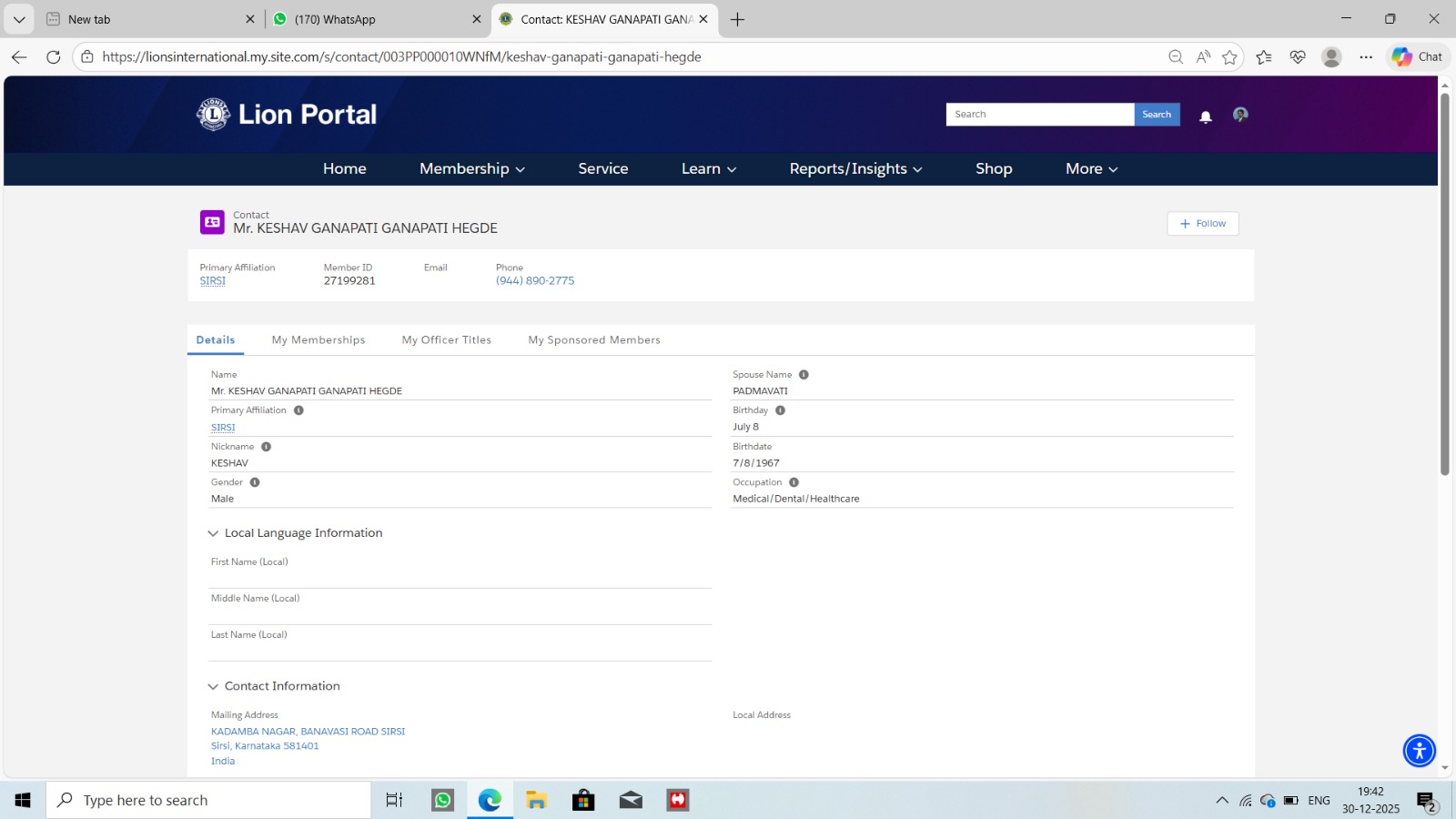Click info icon next to Spouse Name

[x=804, y=375]
